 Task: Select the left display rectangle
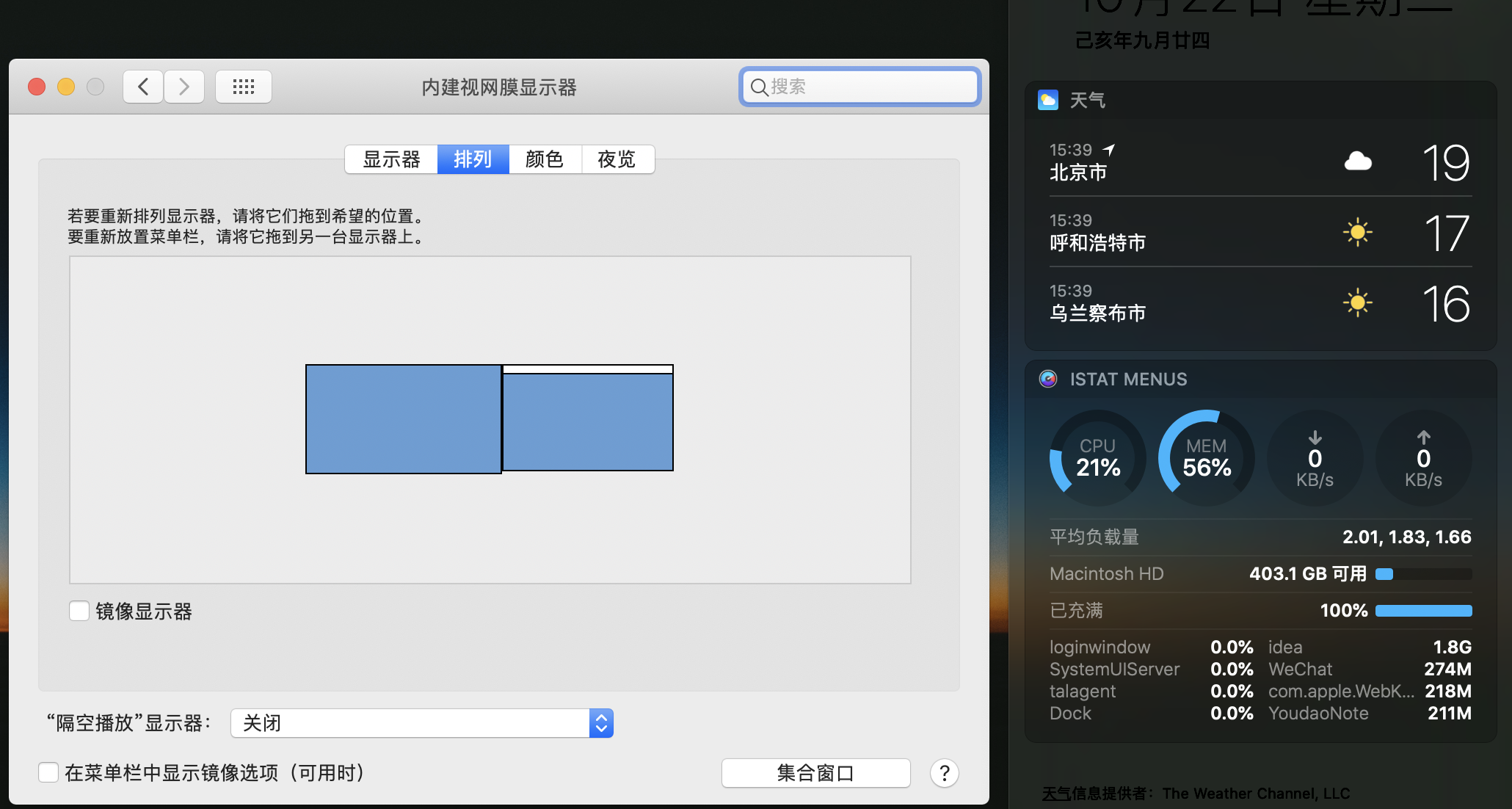click(403, 419)
